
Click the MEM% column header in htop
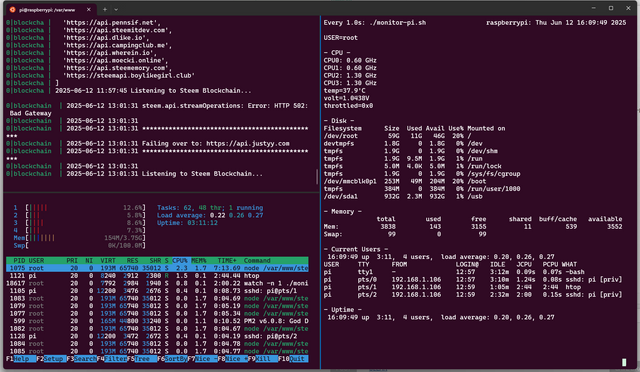click(x=199, y=261)
